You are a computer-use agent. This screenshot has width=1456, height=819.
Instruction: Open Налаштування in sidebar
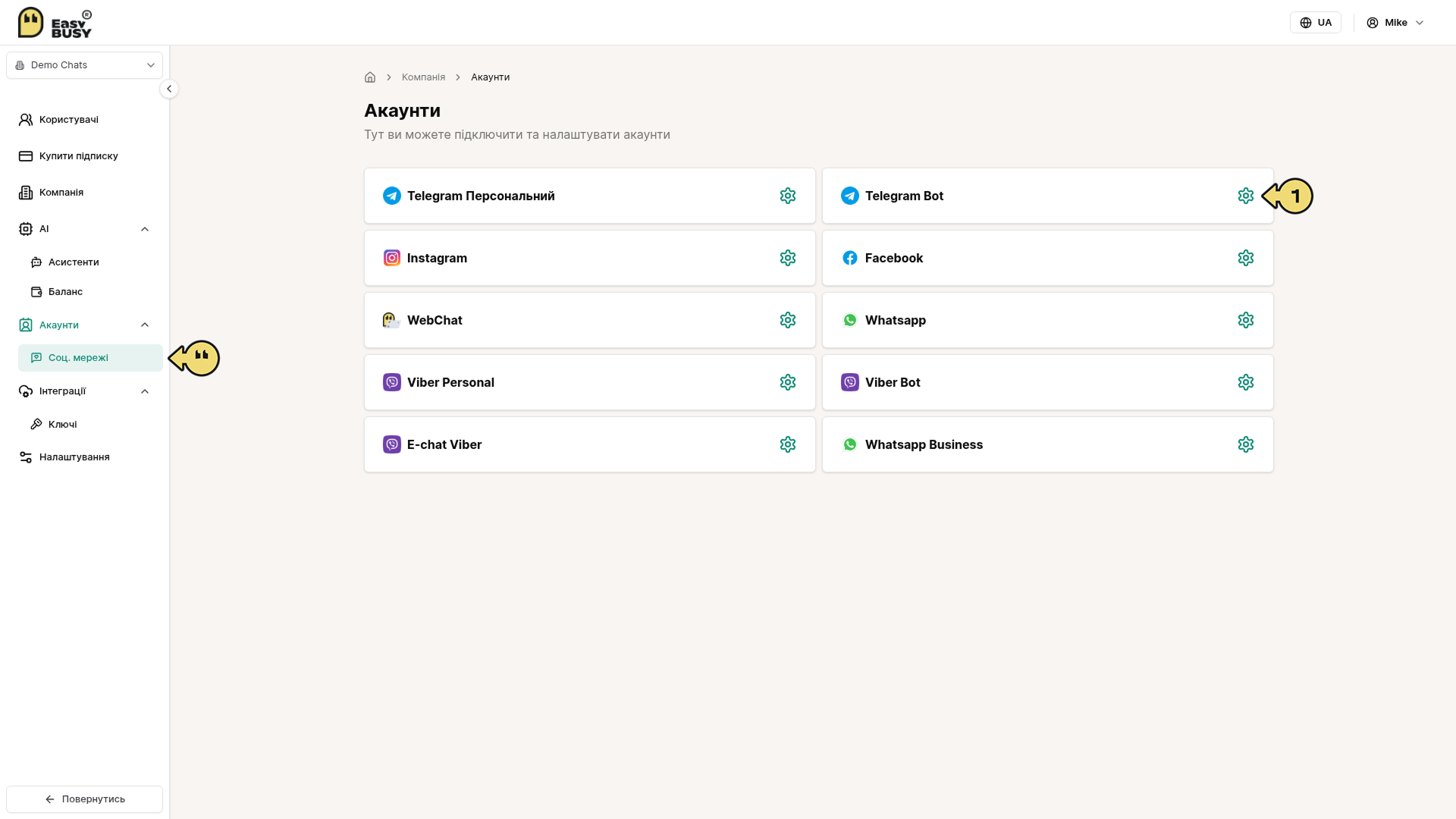pyautogui.click(x=84, y=457)
